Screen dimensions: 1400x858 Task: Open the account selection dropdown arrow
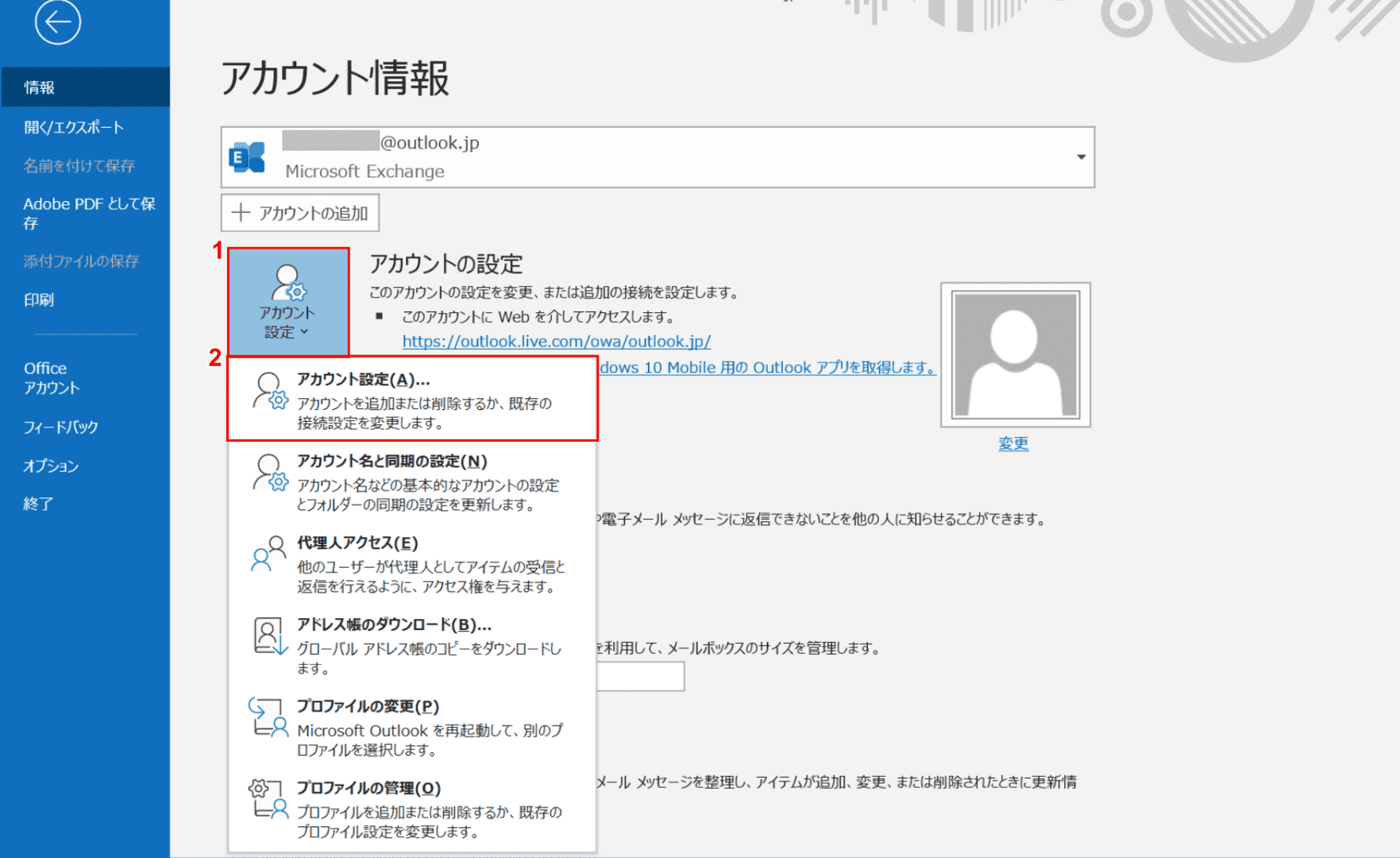pos(1081,157)
